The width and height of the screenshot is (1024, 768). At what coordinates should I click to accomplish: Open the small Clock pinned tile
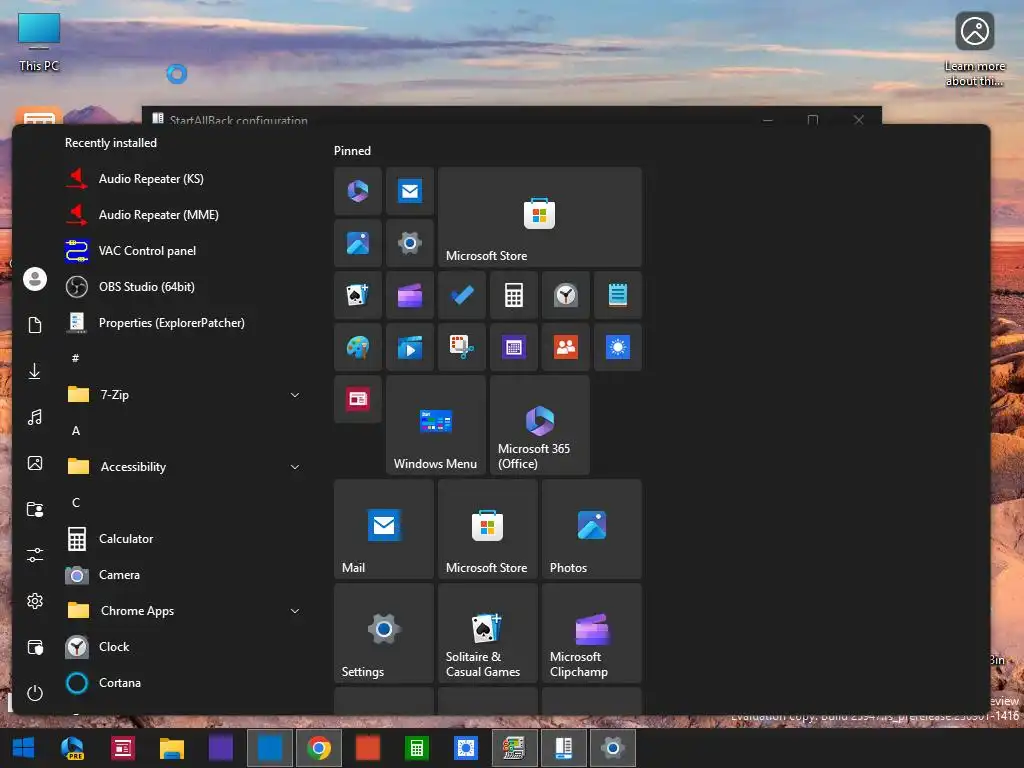click(x=566, y=295)
